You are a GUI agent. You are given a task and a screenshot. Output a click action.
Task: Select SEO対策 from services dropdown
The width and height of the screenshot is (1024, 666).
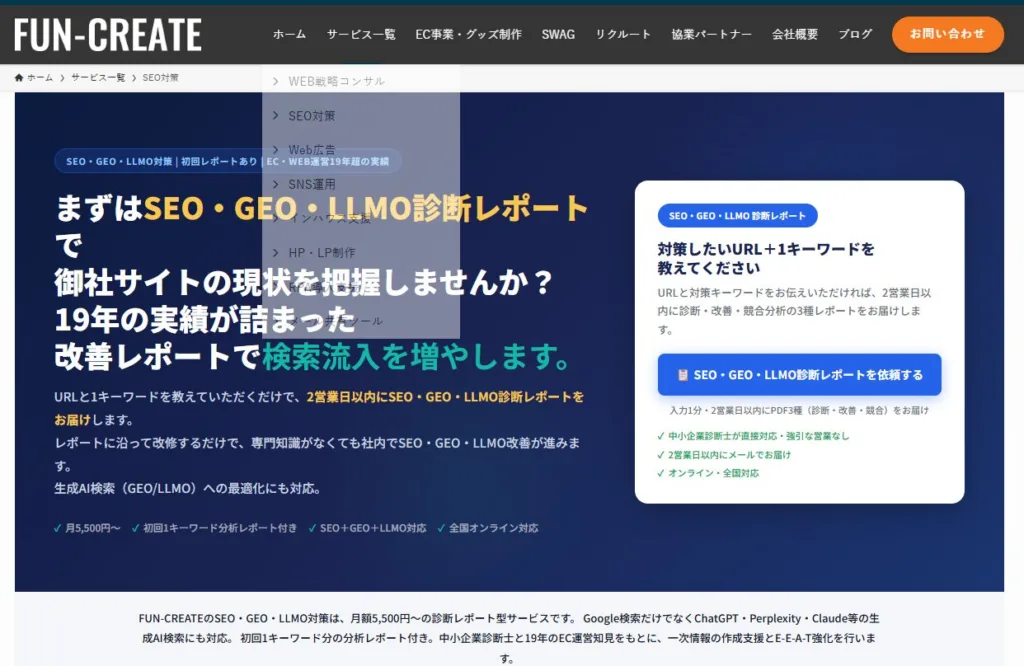tap(312, 116)
